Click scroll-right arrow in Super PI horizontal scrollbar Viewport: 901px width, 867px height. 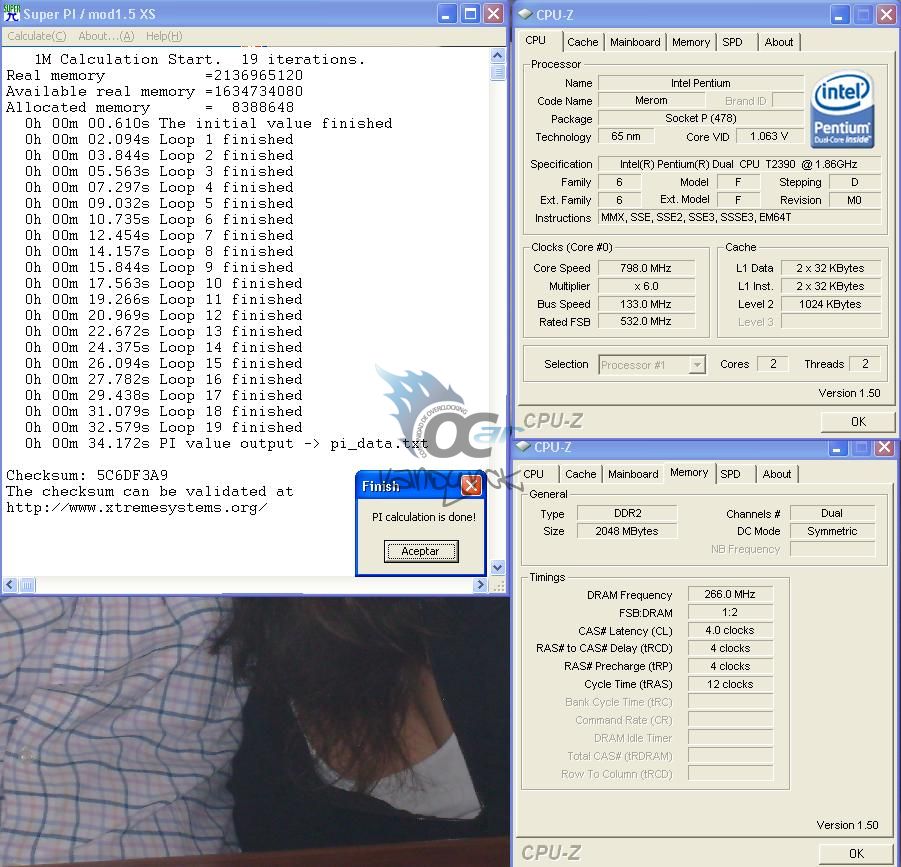481,585
